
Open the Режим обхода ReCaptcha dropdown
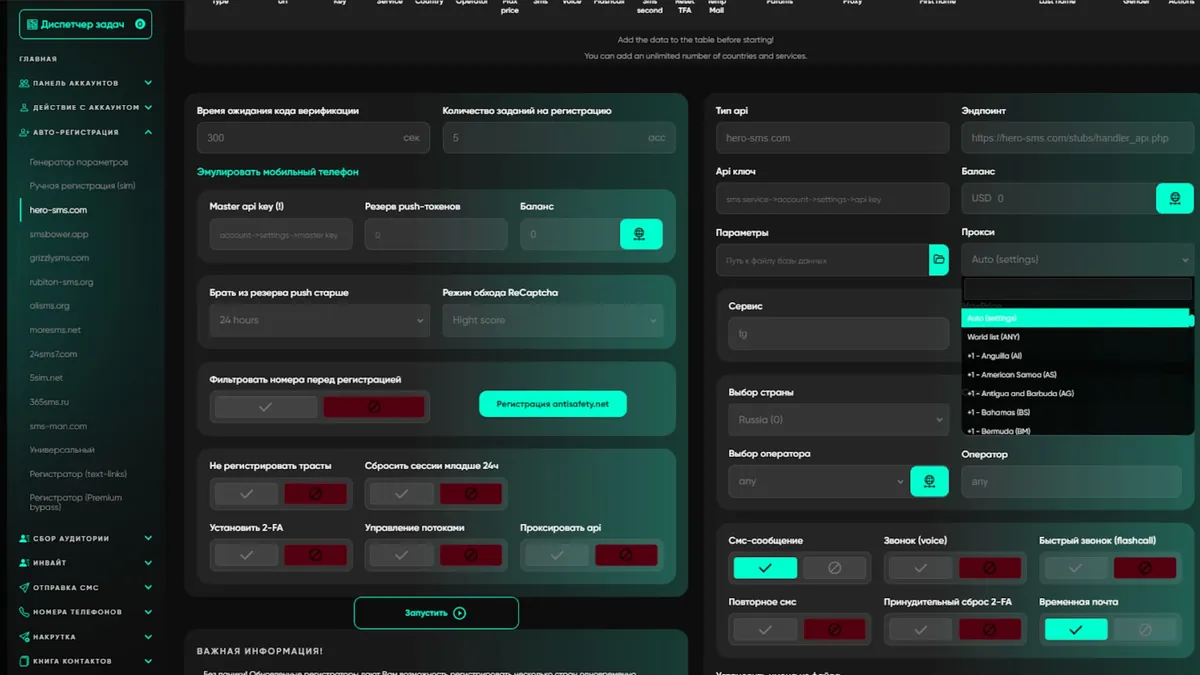point(552,320)
